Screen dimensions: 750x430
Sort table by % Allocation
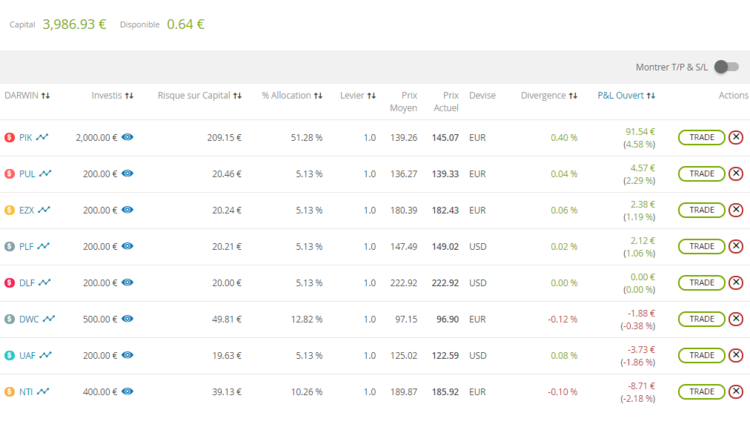tap(318, 96)
